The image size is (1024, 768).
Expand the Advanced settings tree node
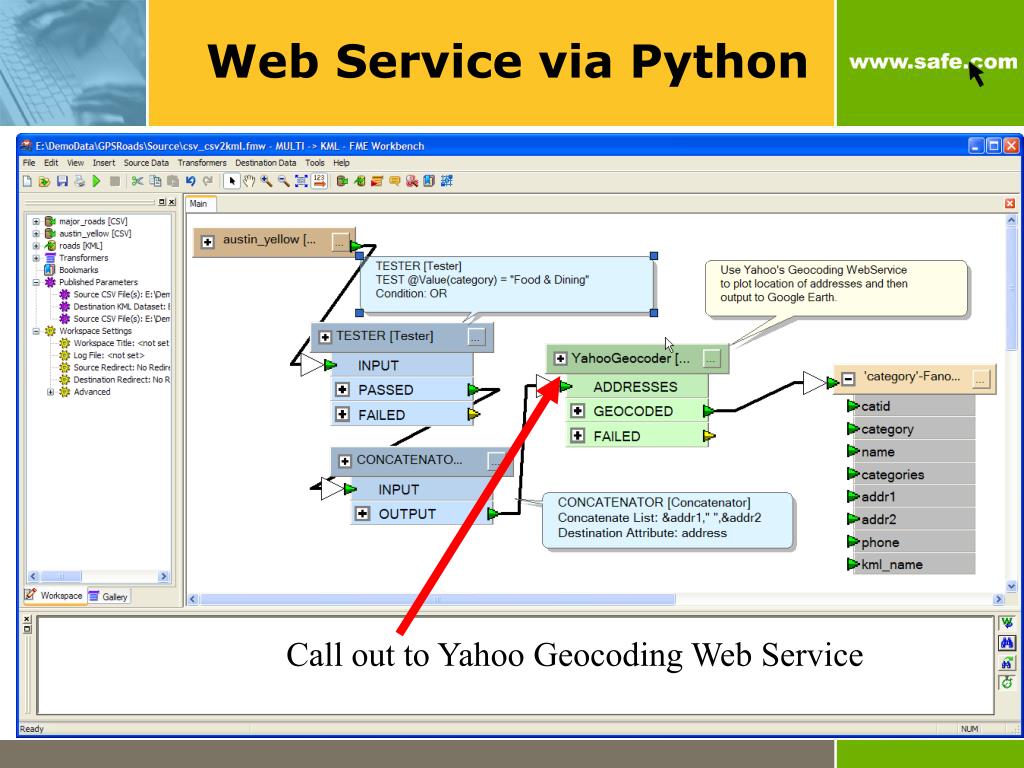pos(51,392)
